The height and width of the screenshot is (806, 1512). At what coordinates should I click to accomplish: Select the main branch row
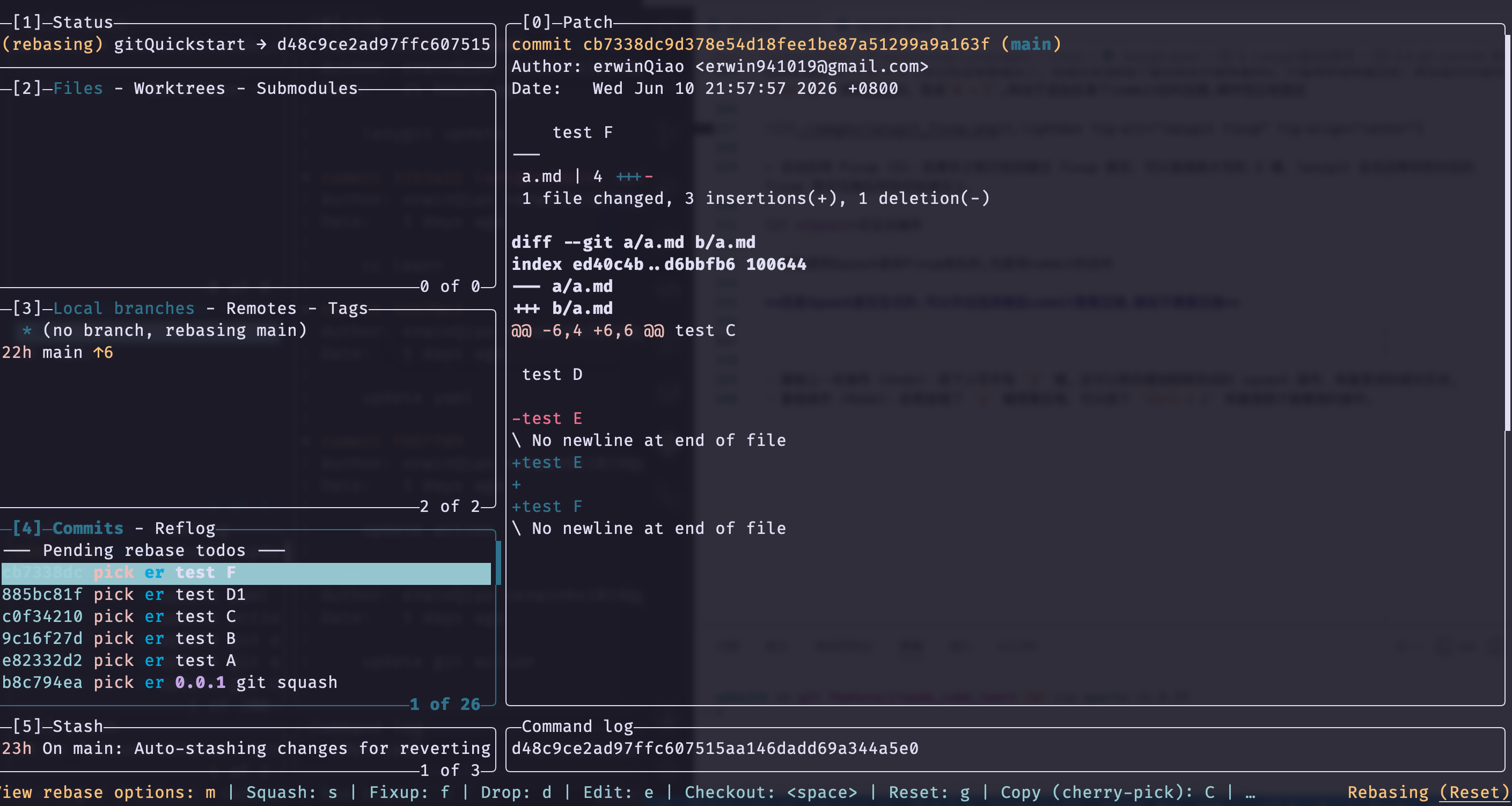[x=246, y=353]
